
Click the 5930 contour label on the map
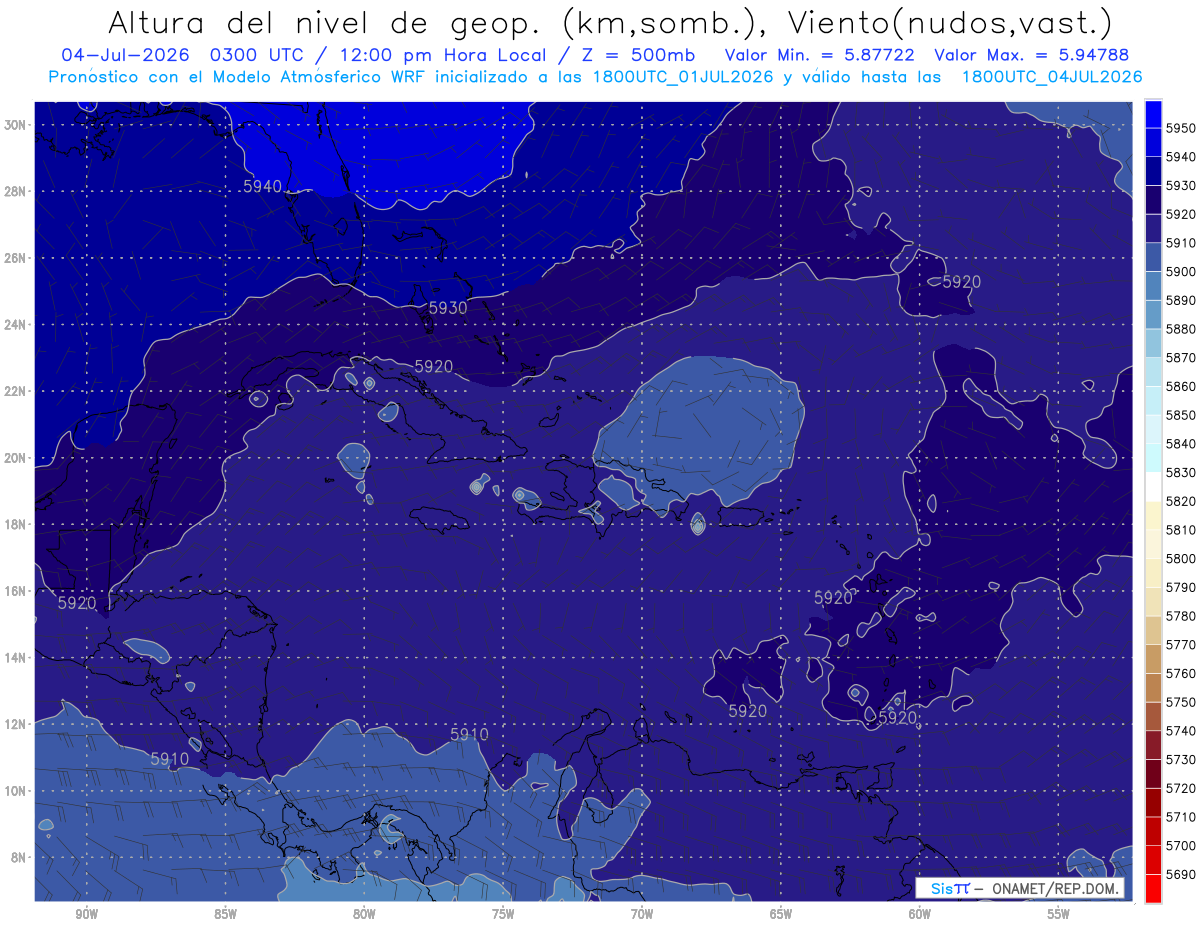pyautogui.click(x=448, y=308)
